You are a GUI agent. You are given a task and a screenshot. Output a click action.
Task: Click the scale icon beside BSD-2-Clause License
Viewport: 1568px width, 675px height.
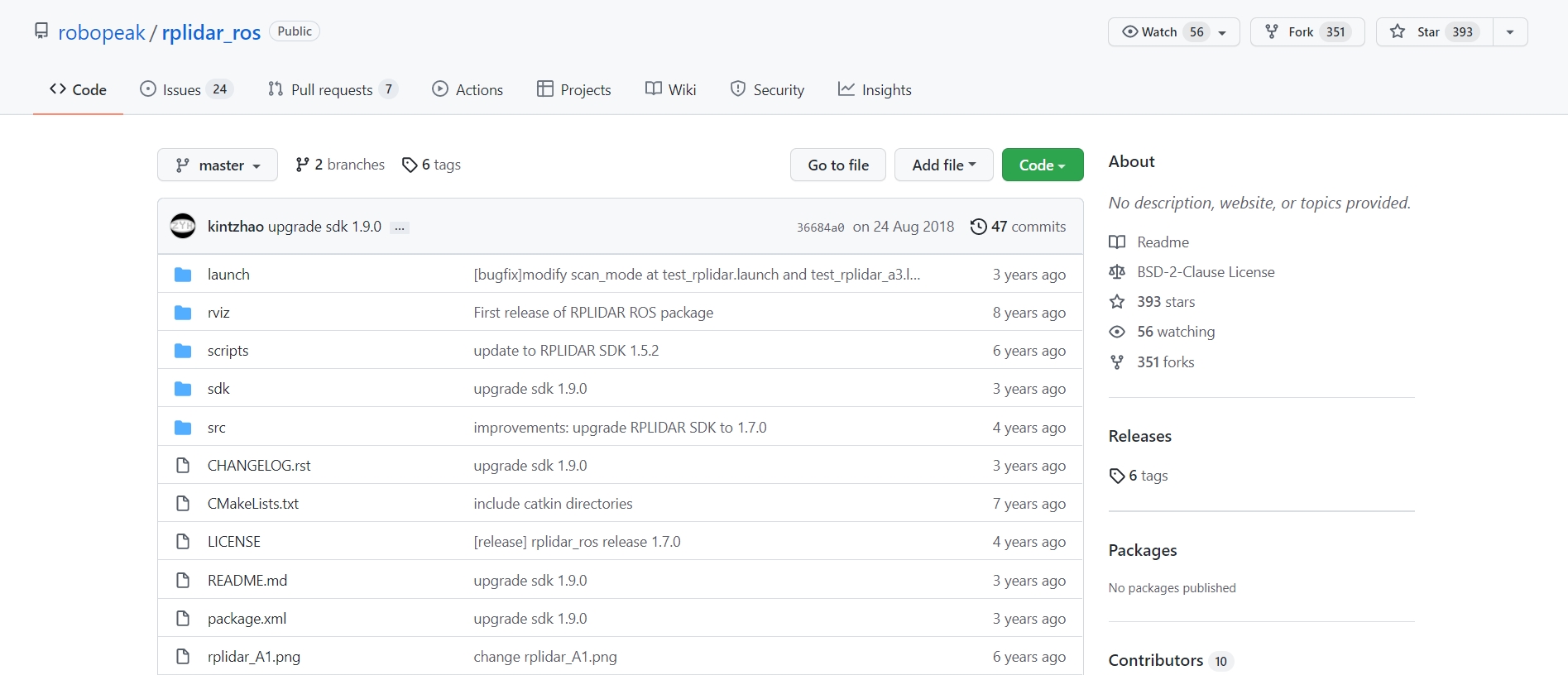coord(1117,272)
